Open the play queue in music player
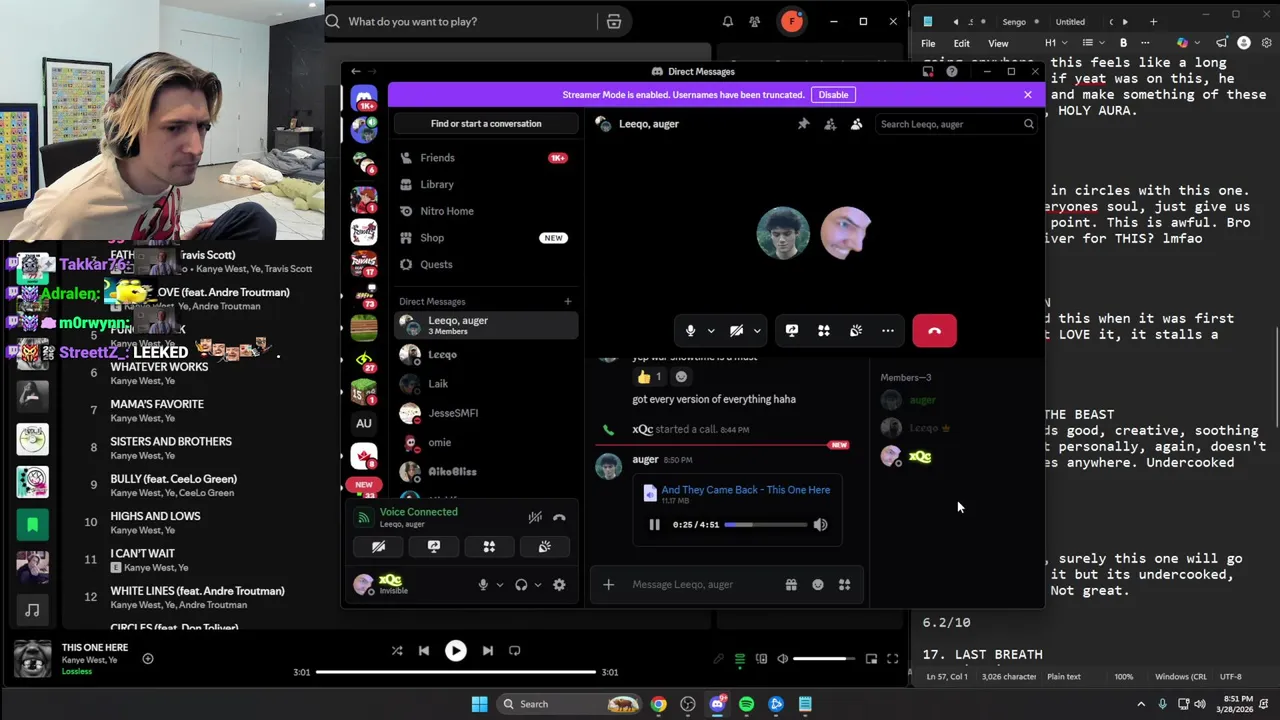Screen dimensions: 1280x720 (x=740, y=659)
